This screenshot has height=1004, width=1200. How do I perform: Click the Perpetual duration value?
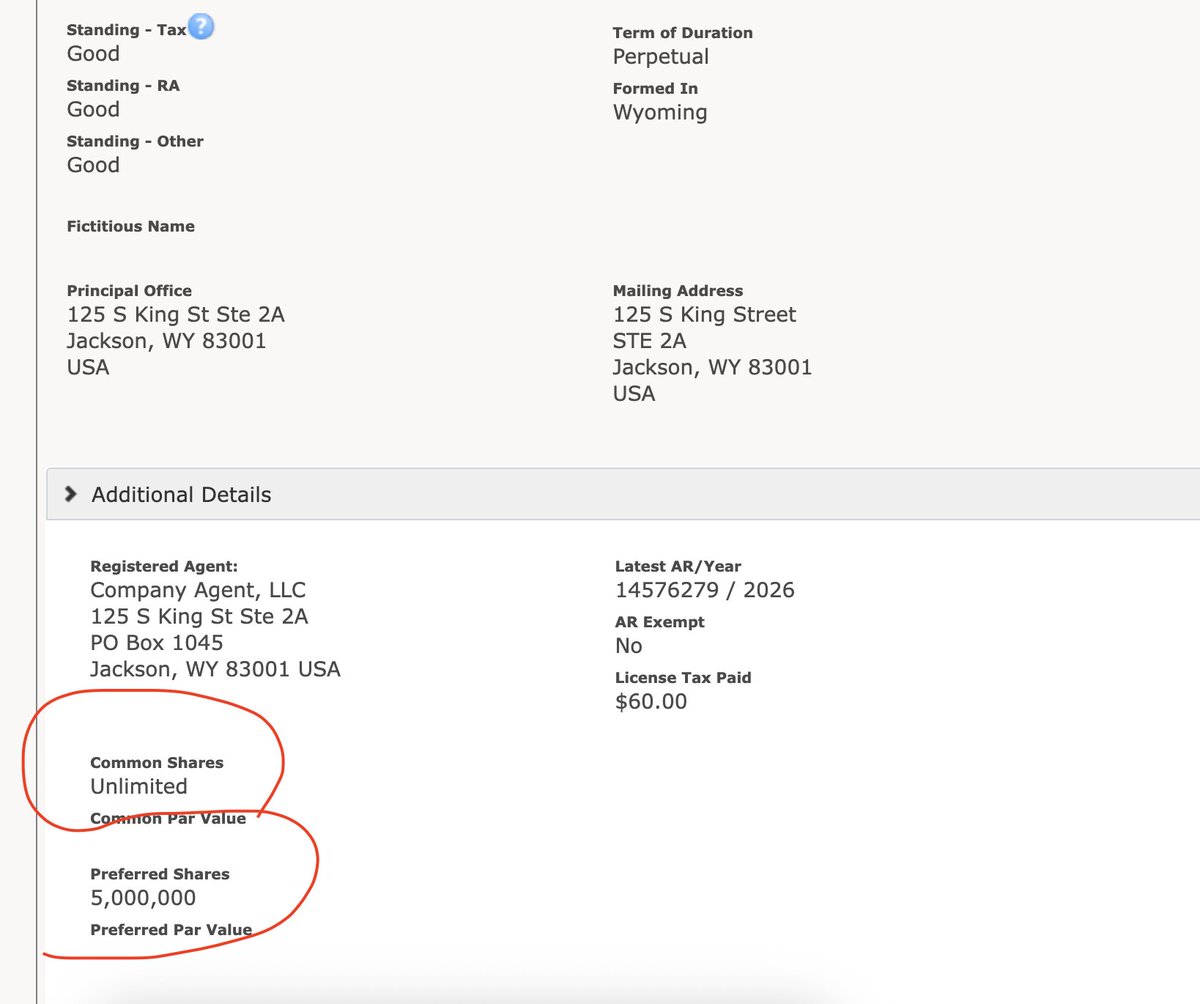tap(661, 57)
